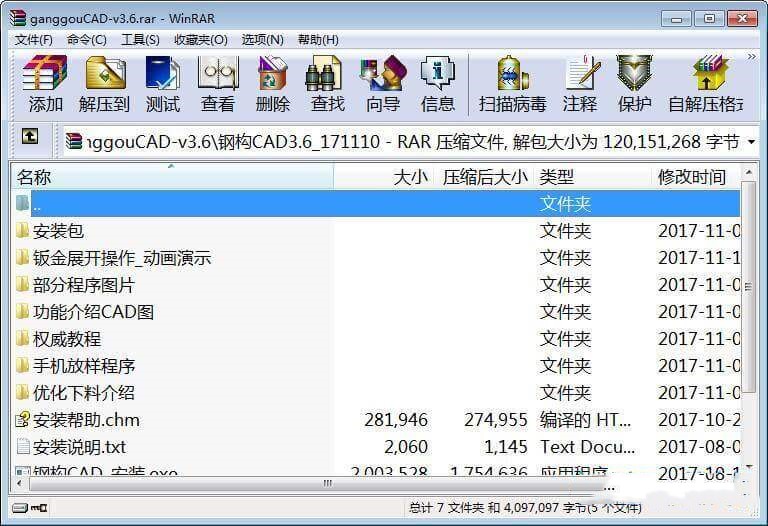Open the 工具(S) menu
Screen dimensions: 768x526
point(140,40)
